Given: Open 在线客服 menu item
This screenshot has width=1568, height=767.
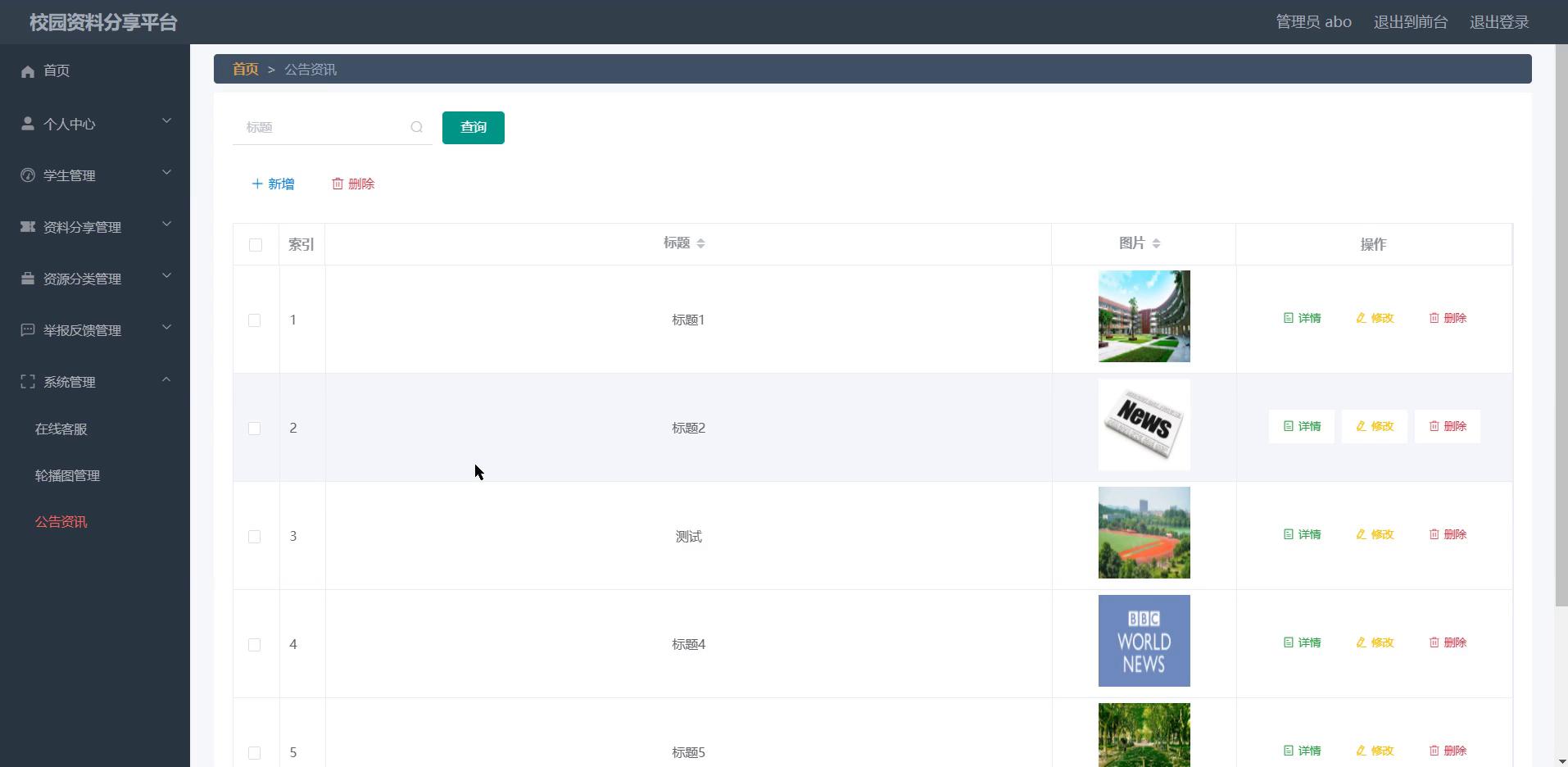Looking at the screenshot, I should pyautogui.click(x=61, y=429).
